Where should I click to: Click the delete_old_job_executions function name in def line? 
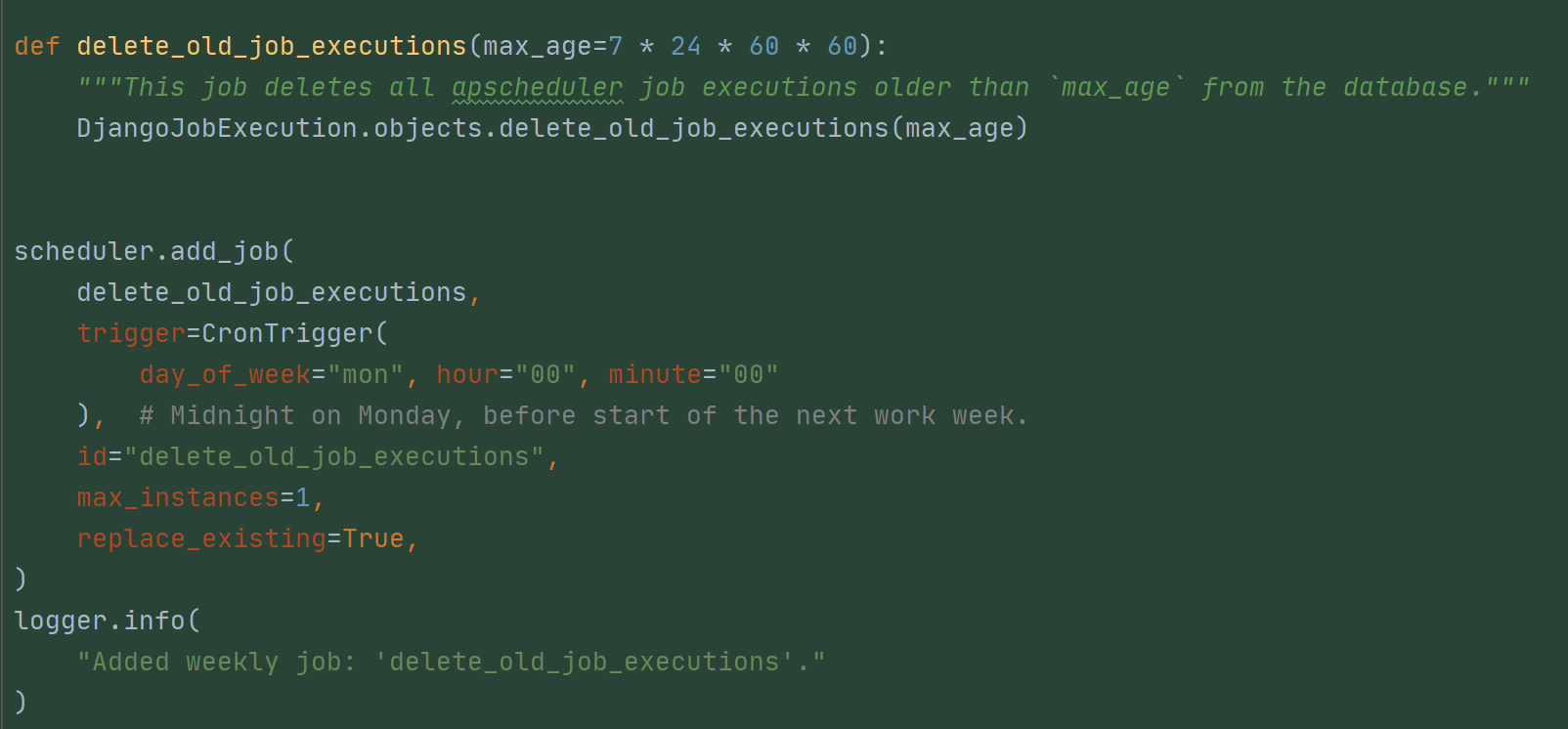pyautogui.click(x=272, y=46)
